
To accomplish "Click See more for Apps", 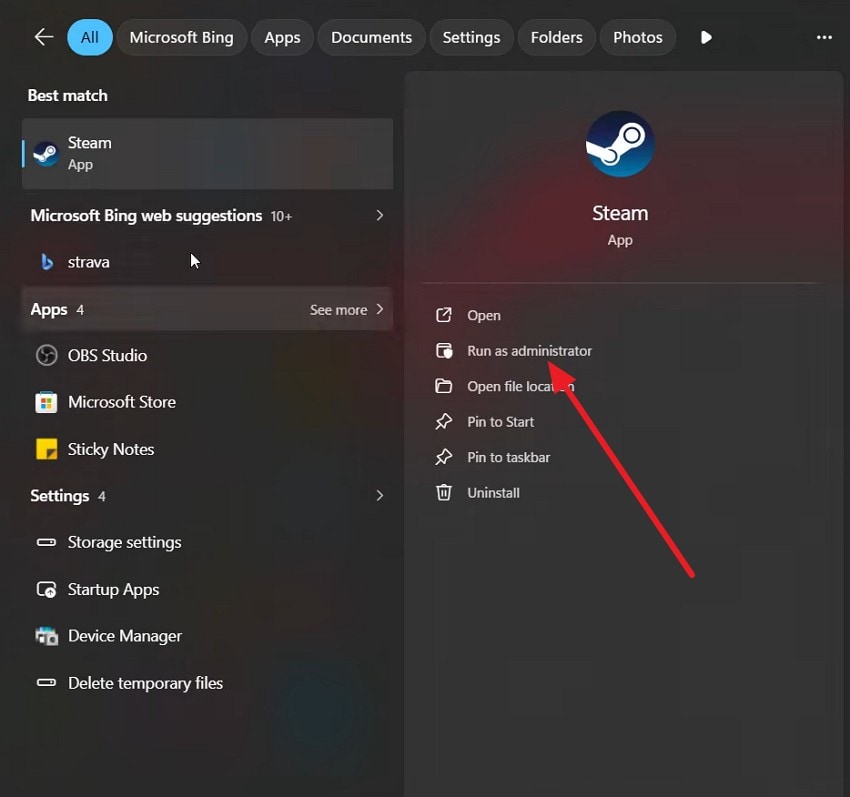I will click(x=338, y=310).
